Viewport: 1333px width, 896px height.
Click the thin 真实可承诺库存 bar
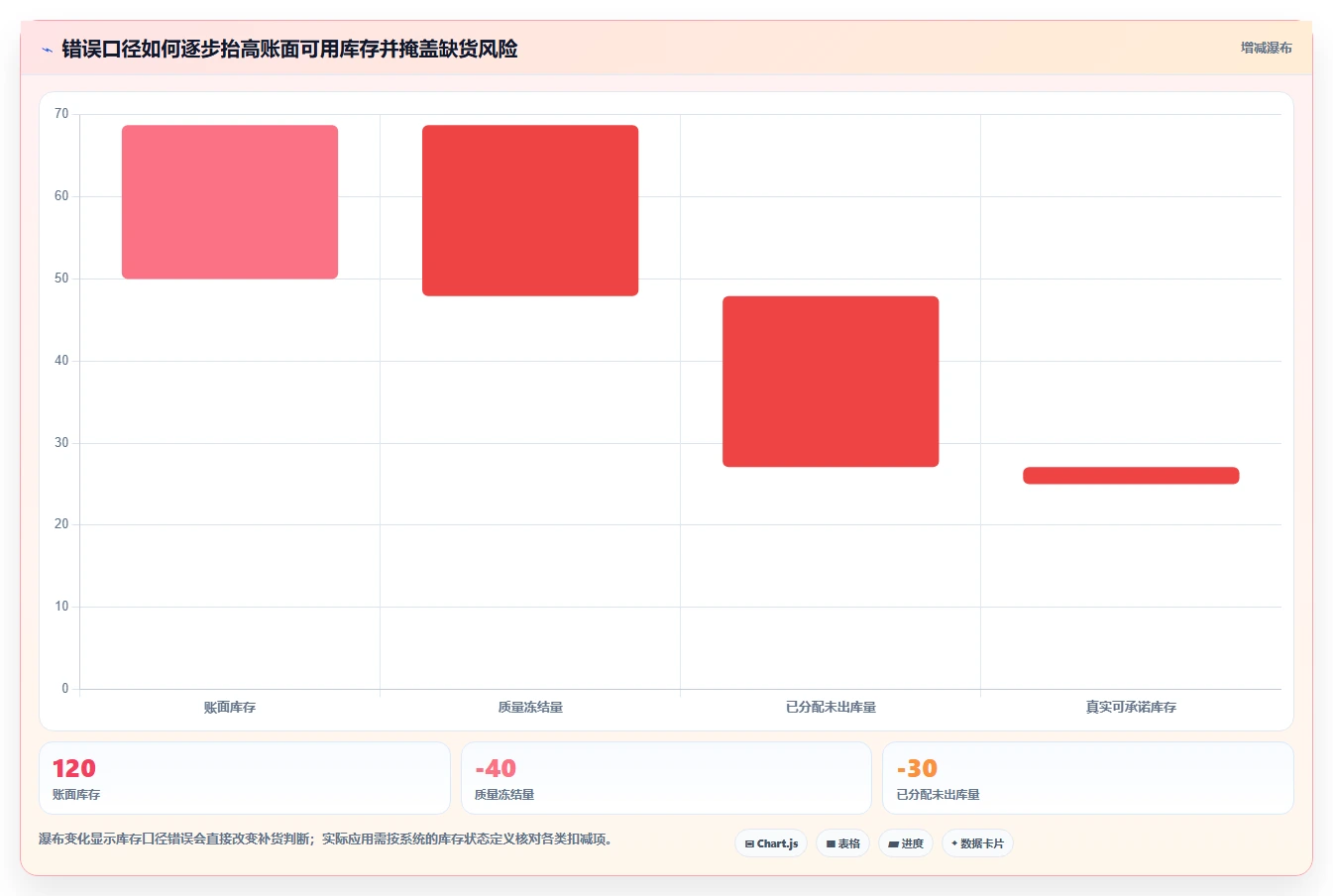[x=1131, y=476]
